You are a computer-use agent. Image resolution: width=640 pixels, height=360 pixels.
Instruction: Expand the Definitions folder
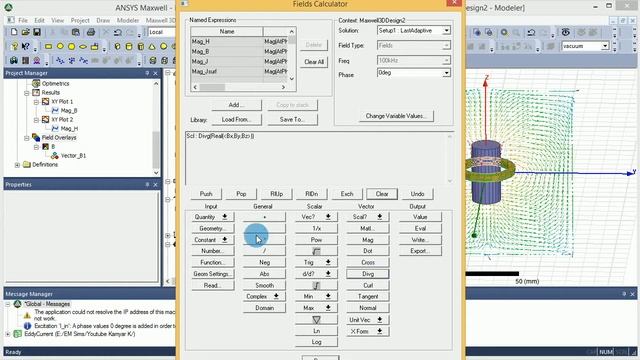[x=17, y=165]
